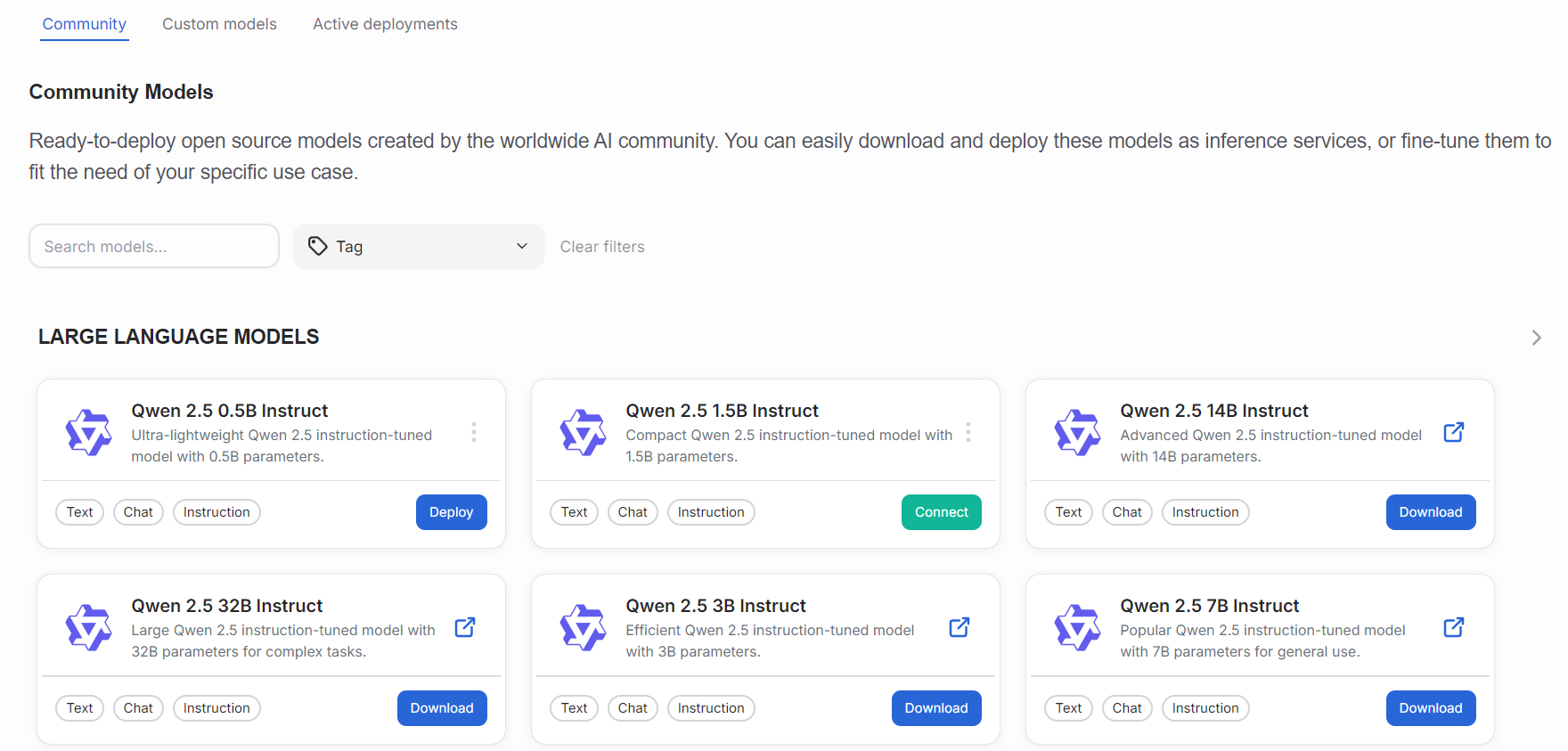Click Text tag on Qwen 1.5B card
1568x751 pixels.
(575, 512)
